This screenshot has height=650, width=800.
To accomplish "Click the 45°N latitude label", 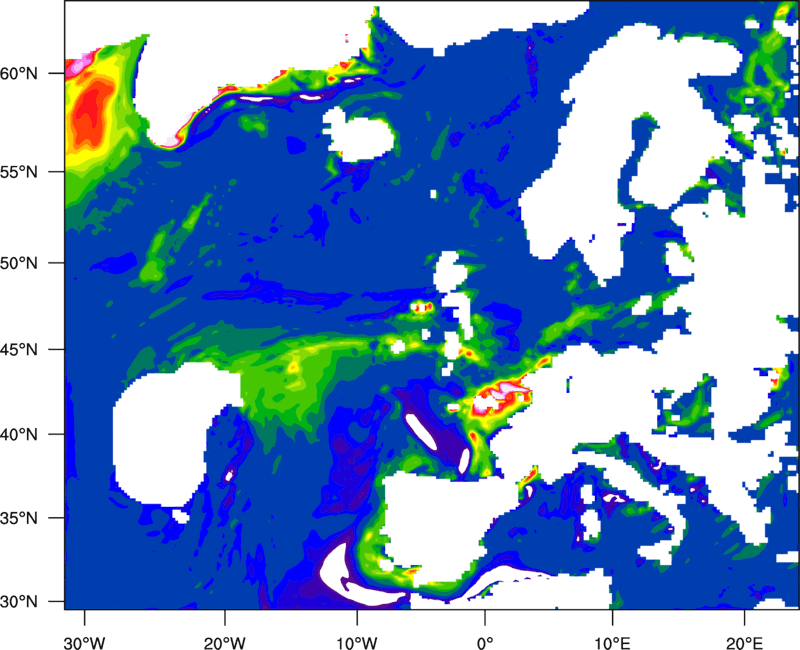I will pyautogui.click(x=19, y=349).
